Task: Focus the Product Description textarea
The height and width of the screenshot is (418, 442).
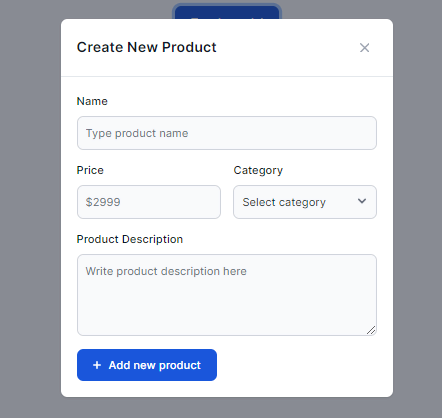Action: click(227, 295)
